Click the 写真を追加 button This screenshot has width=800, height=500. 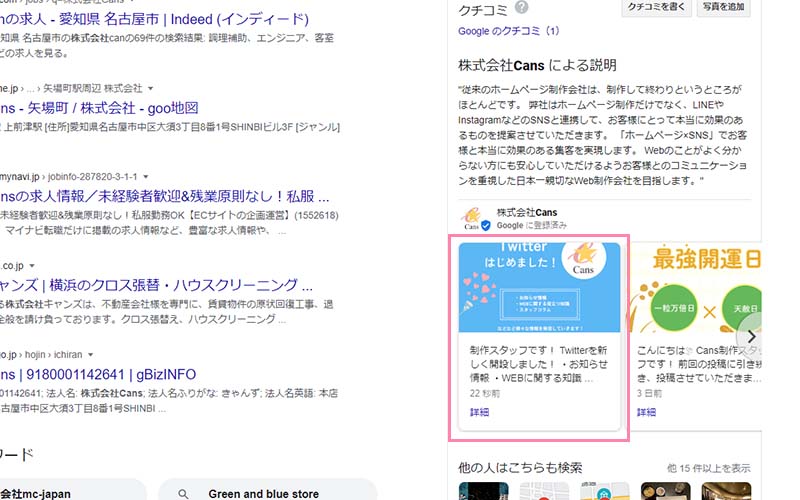click(722, 8)
